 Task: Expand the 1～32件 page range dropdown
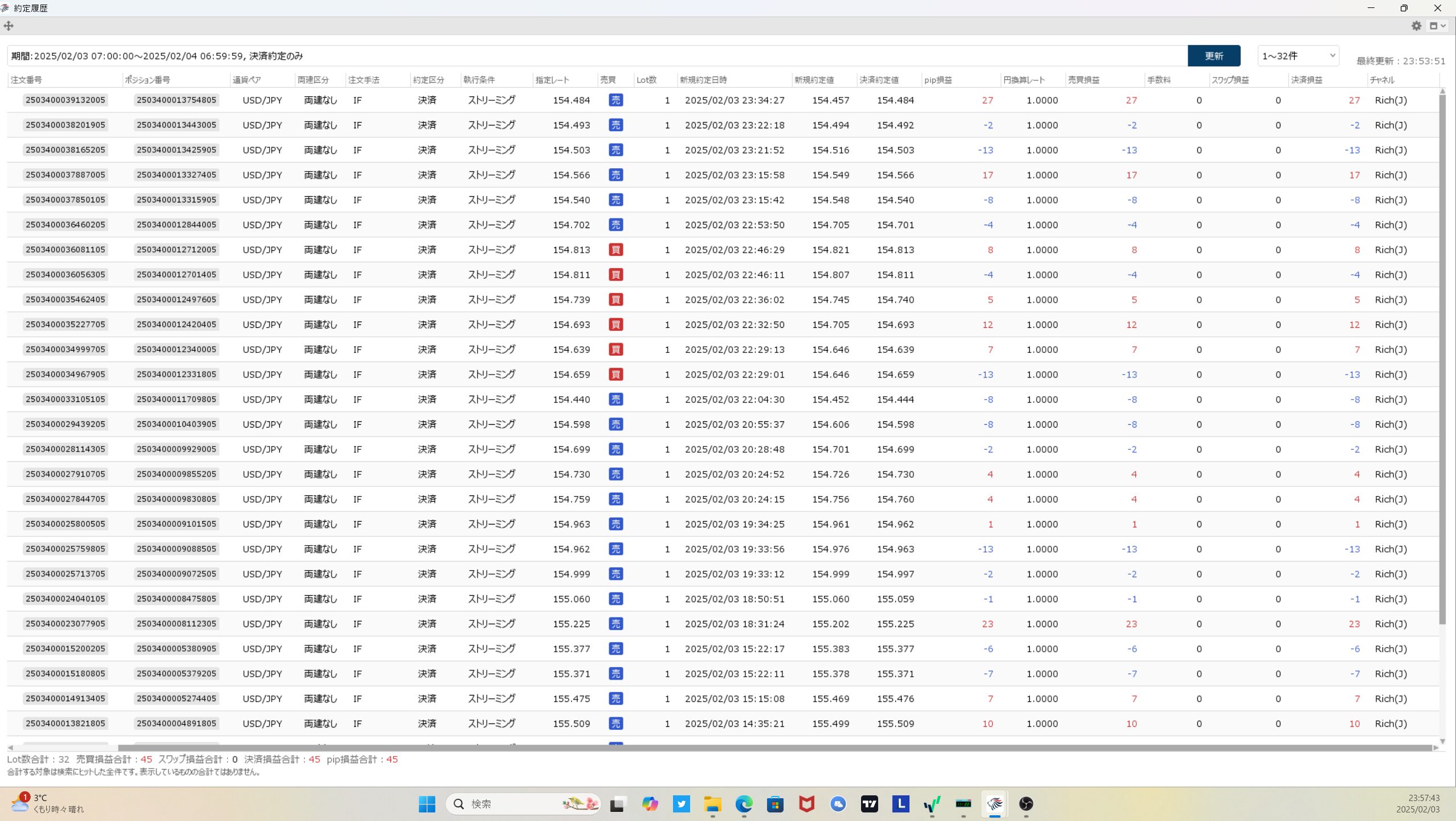pos(1298,56)
